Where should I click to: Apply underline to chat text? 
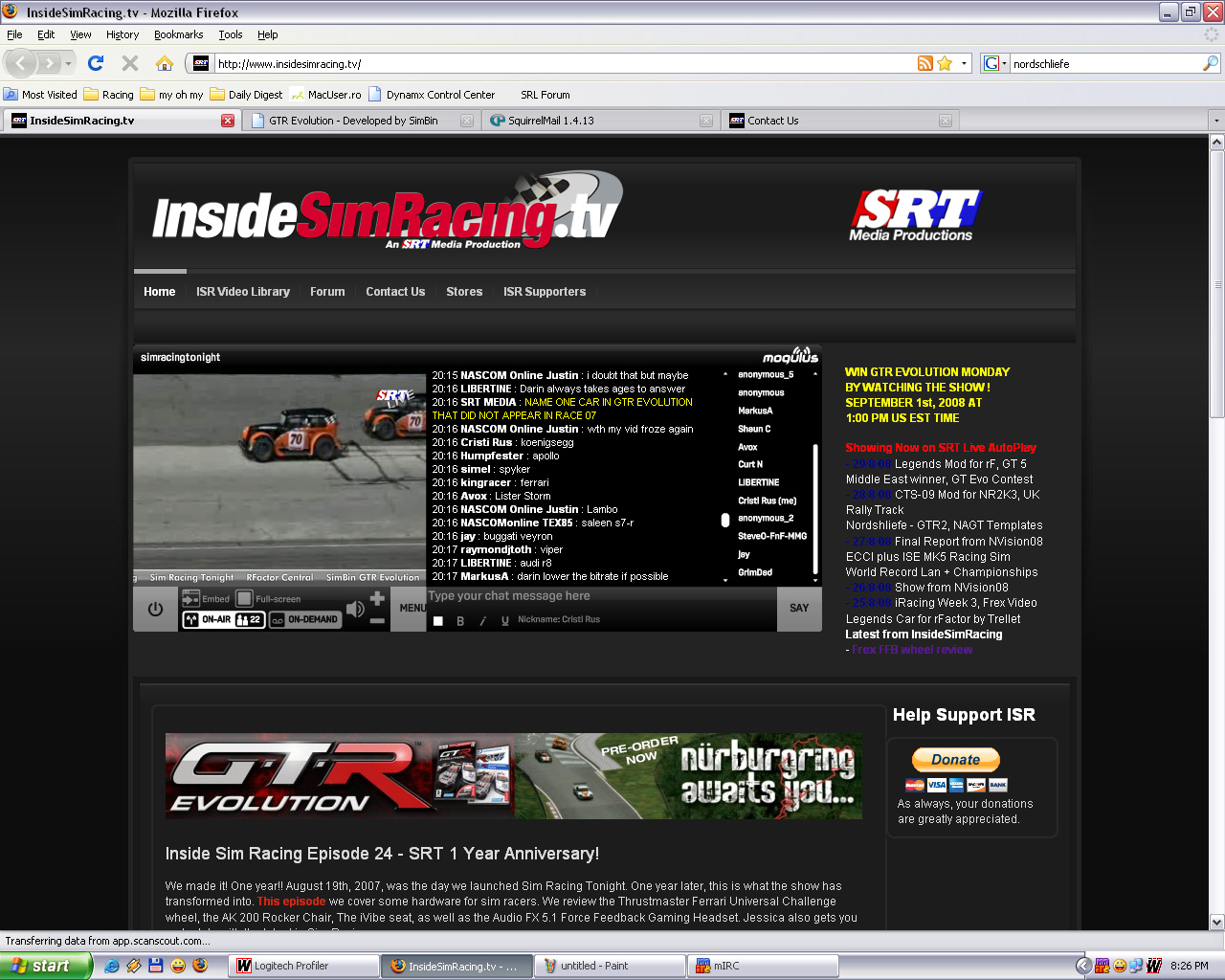[505, 621]
